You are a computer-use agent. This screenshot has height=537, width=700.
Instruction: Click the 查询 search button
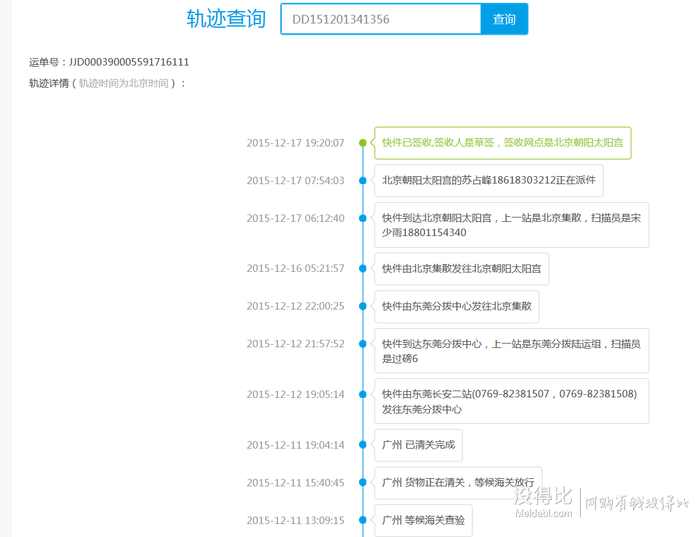(x=504, y=19)
